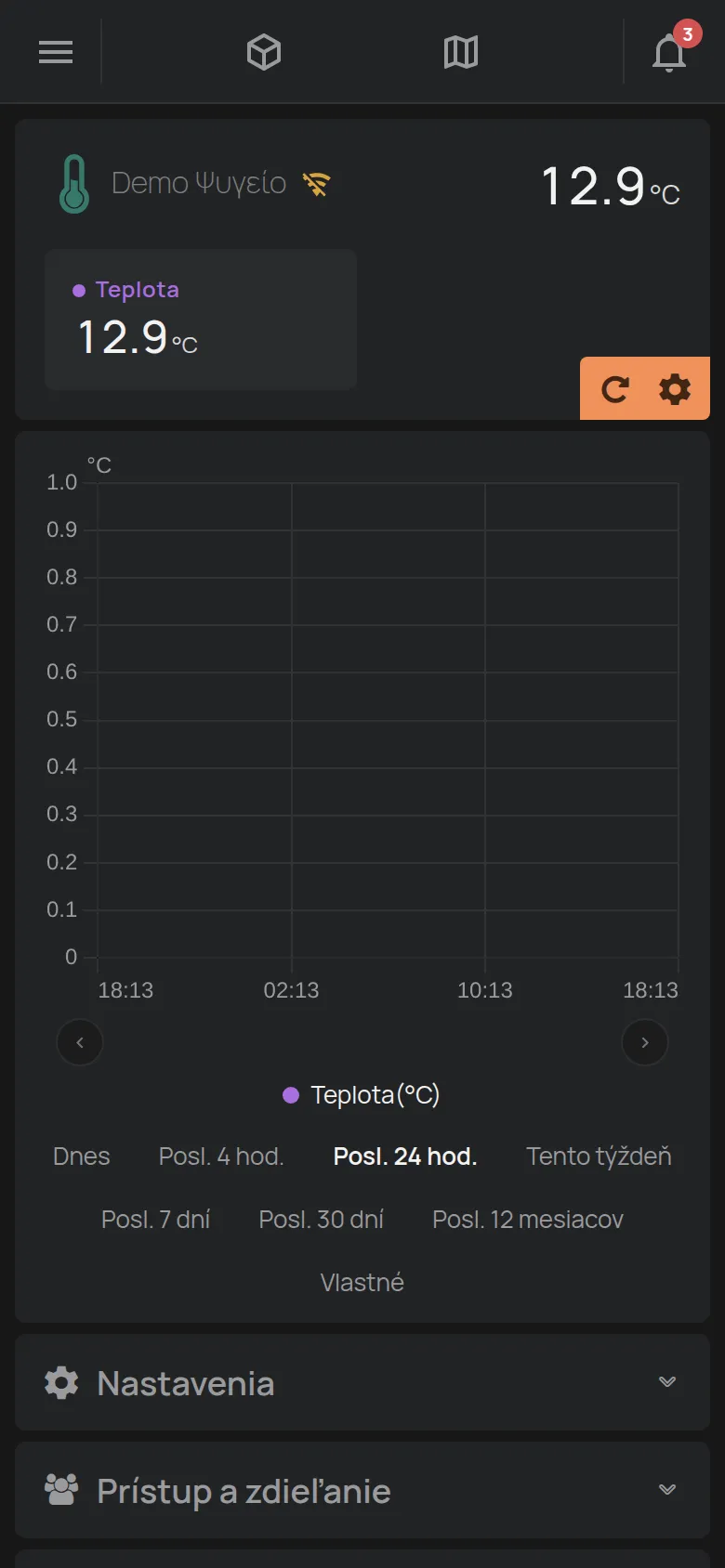
Task: Toggle Teplota(°C) series in chart legend
Action: point(362,1095)
